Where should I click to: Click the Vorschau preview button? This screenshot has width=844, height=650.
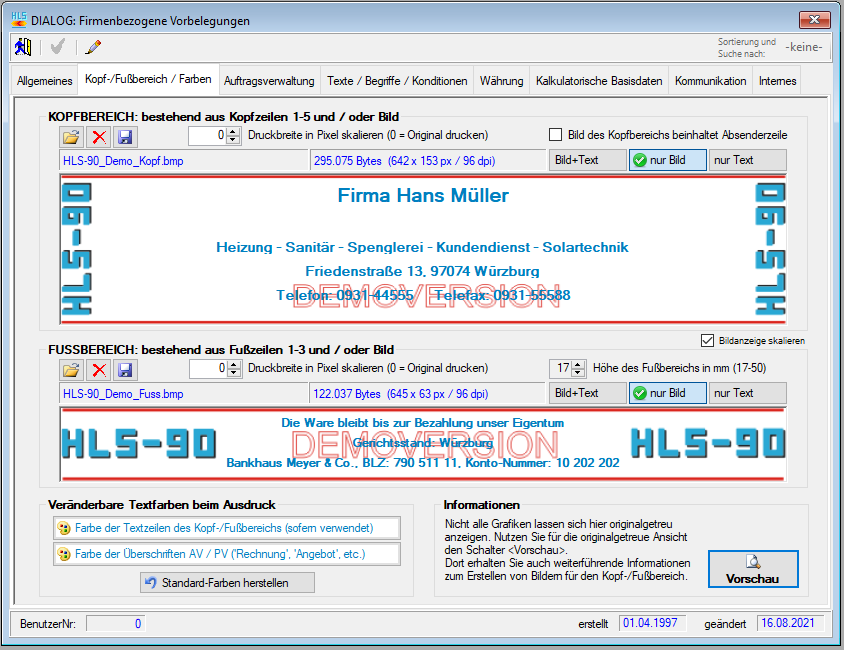(752, 568)
